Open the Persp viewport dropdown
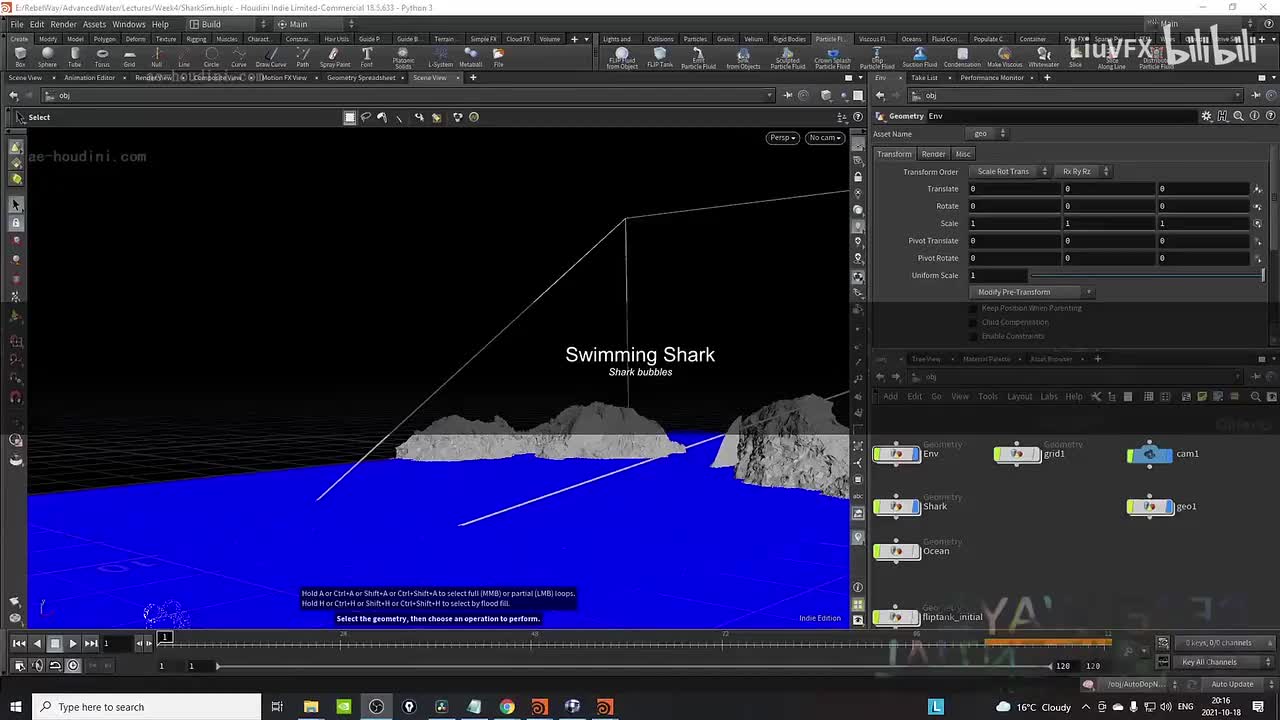 point(782,138)
